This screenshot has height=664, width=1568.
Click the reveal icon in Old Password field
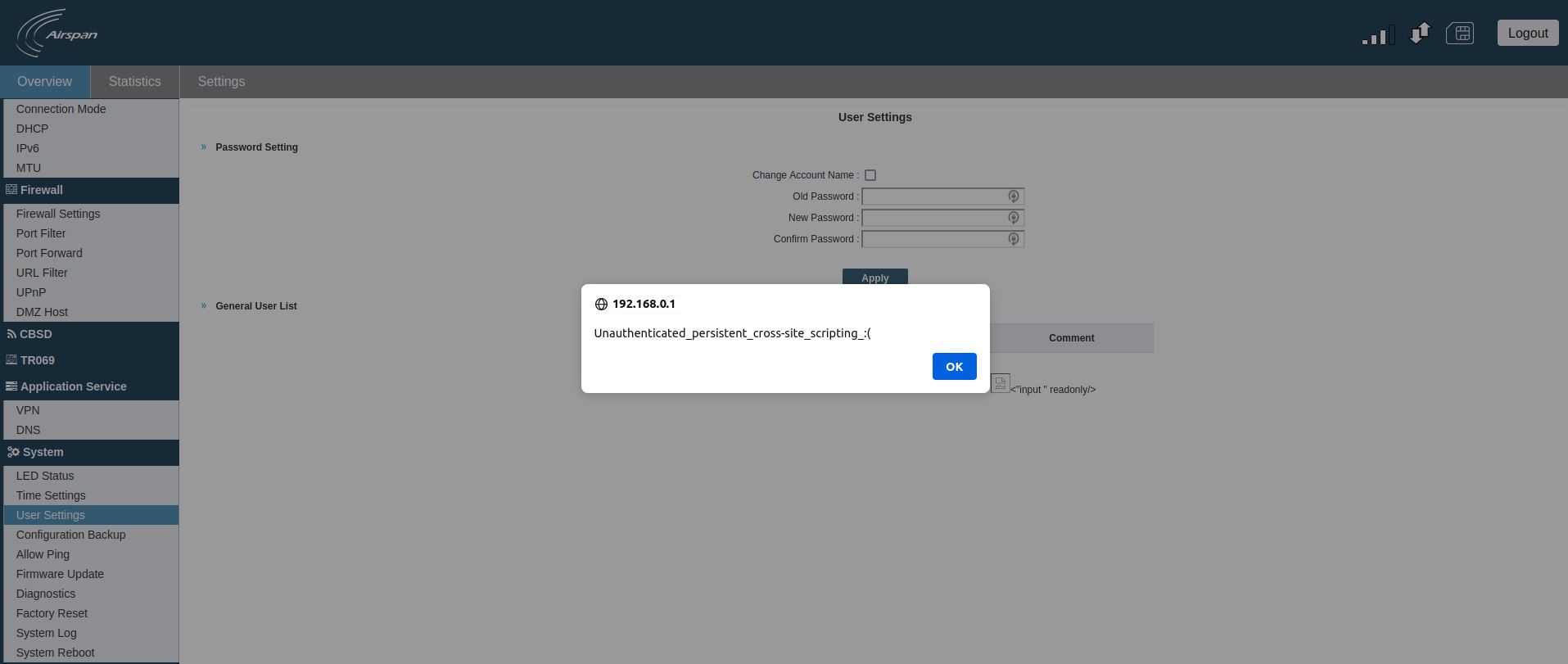pos(1013,196)
